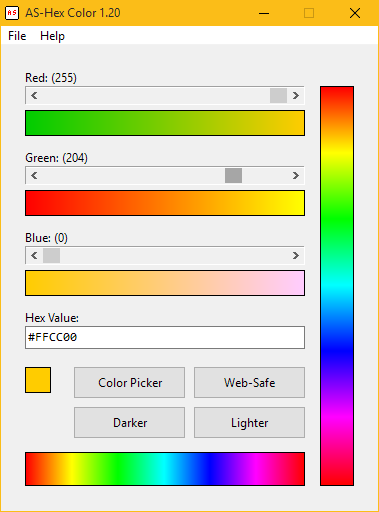This screenshot has height=512, width=379.
Task: Click the Green scrollbar left arrow
Action: 34,176
